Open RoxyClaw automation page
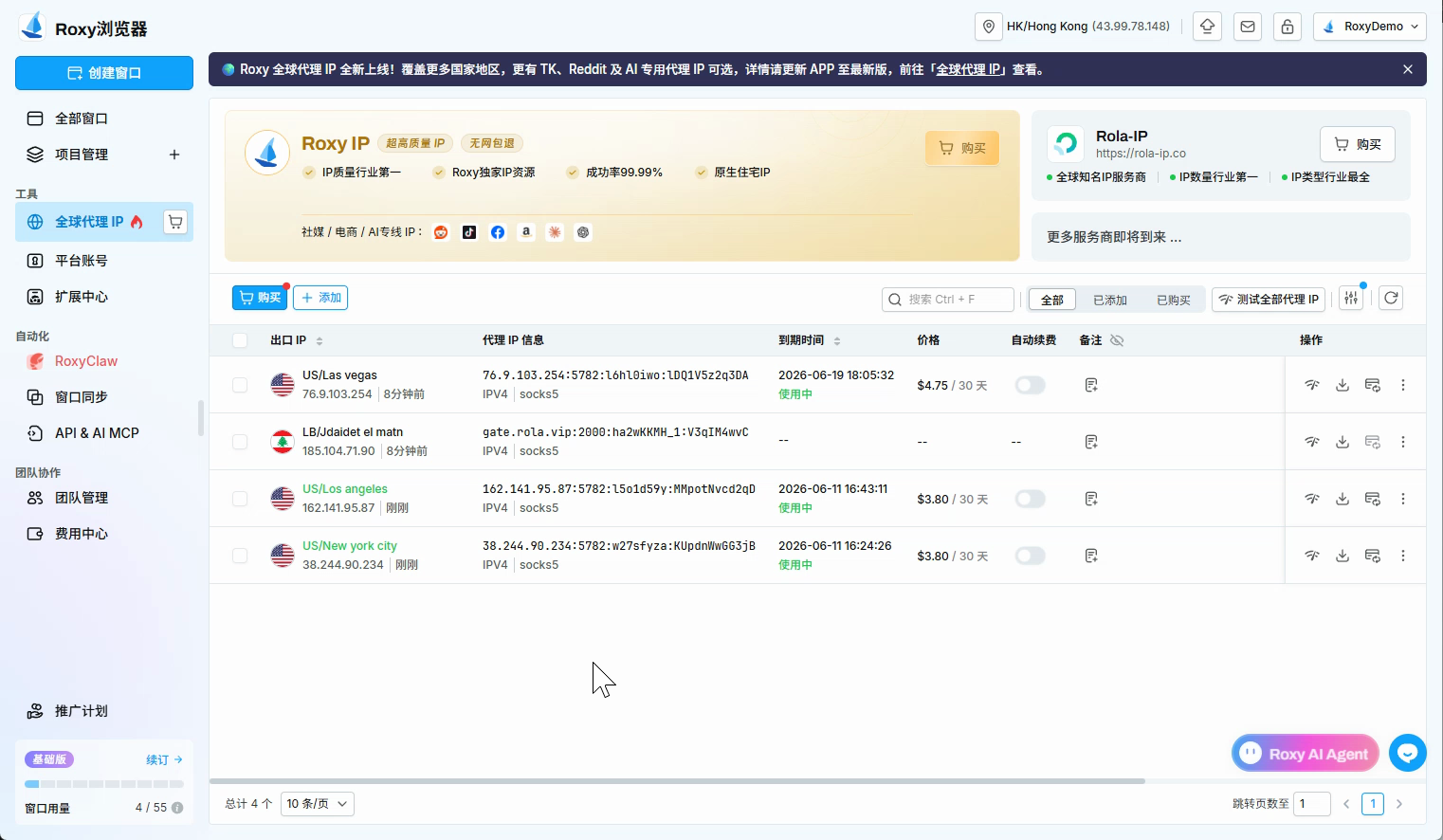The image size is (1443, 840). 104,361
